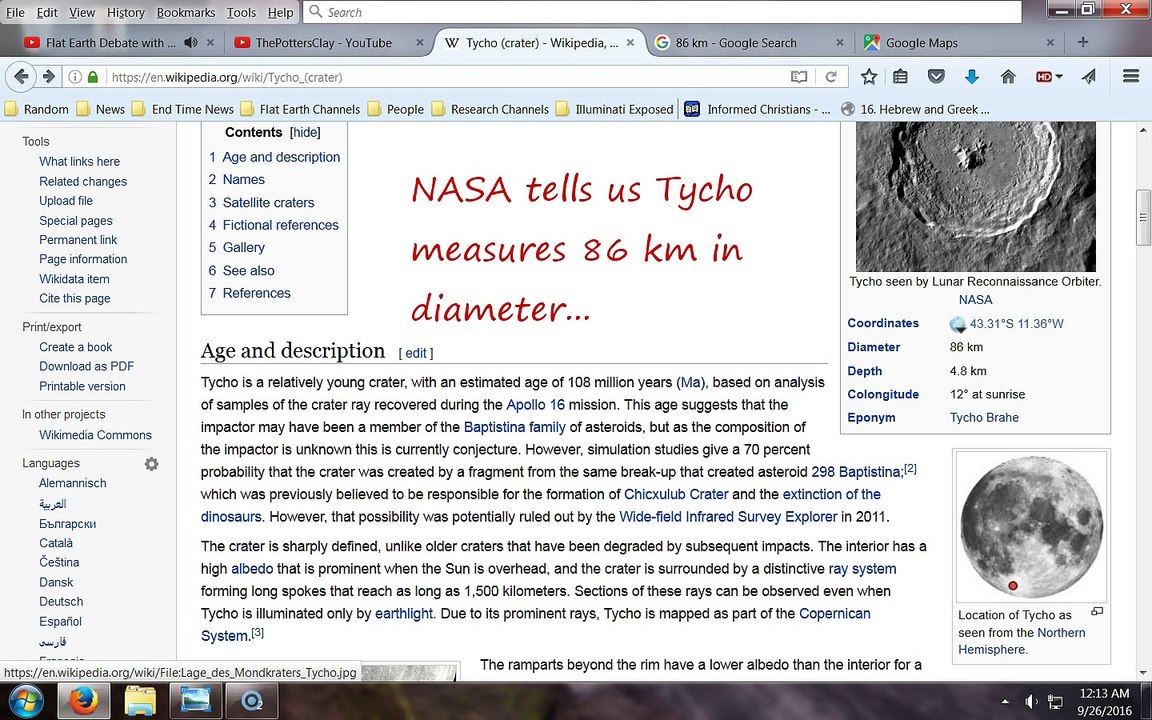1152x720 pixels.
Task: Reload the current Wikipedia page
Action: 831,76
